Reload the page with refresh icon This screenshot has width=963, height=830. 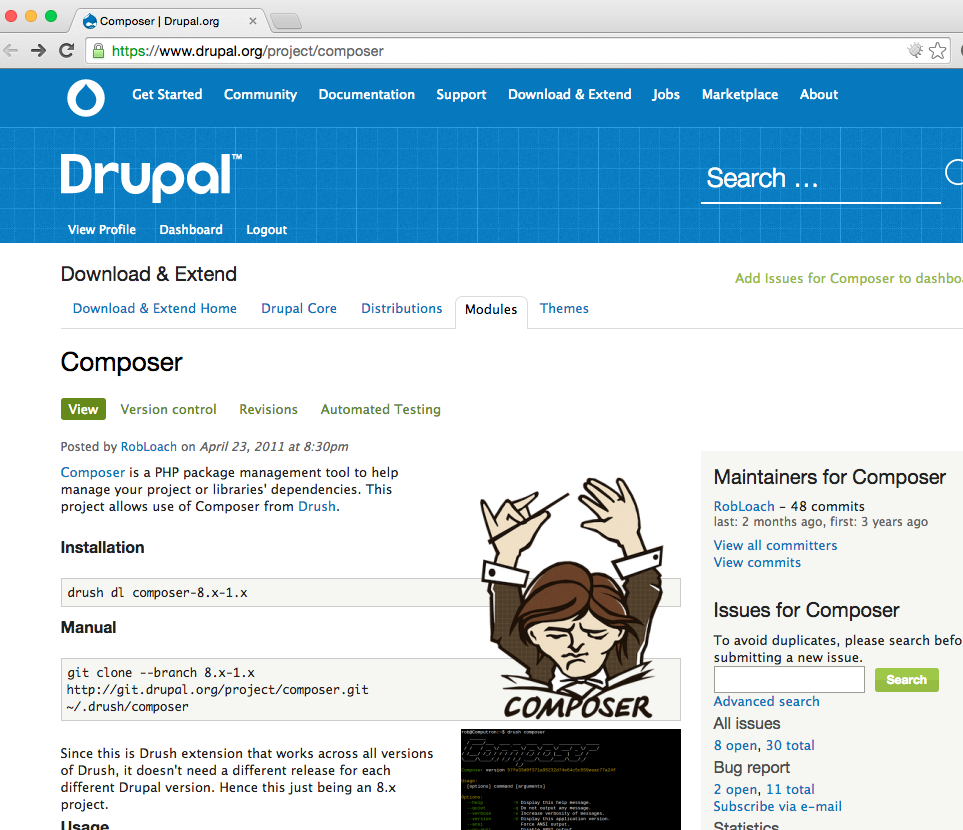pyautogui.click(x=66, y=50)
